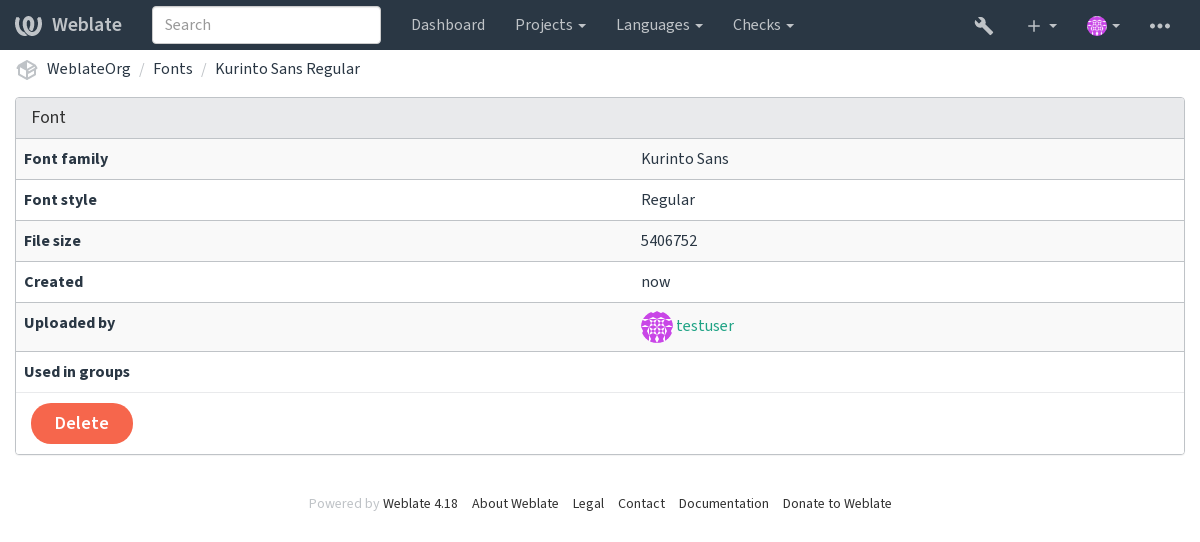This screenshot has width=1200, height=542.
Task: Open WeblateOrg breadcrumb link
Action: tap(89, 69)
